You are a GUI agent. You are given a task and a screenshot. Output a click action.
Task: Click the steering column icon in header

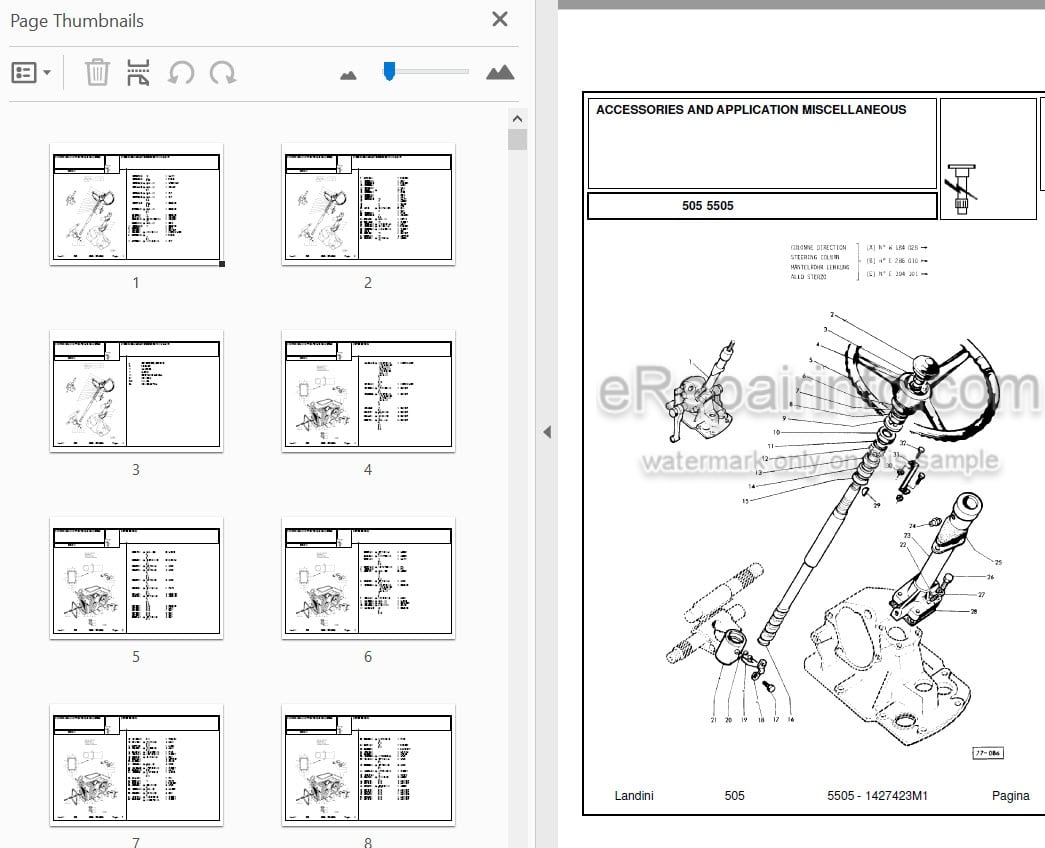point(962,189)
